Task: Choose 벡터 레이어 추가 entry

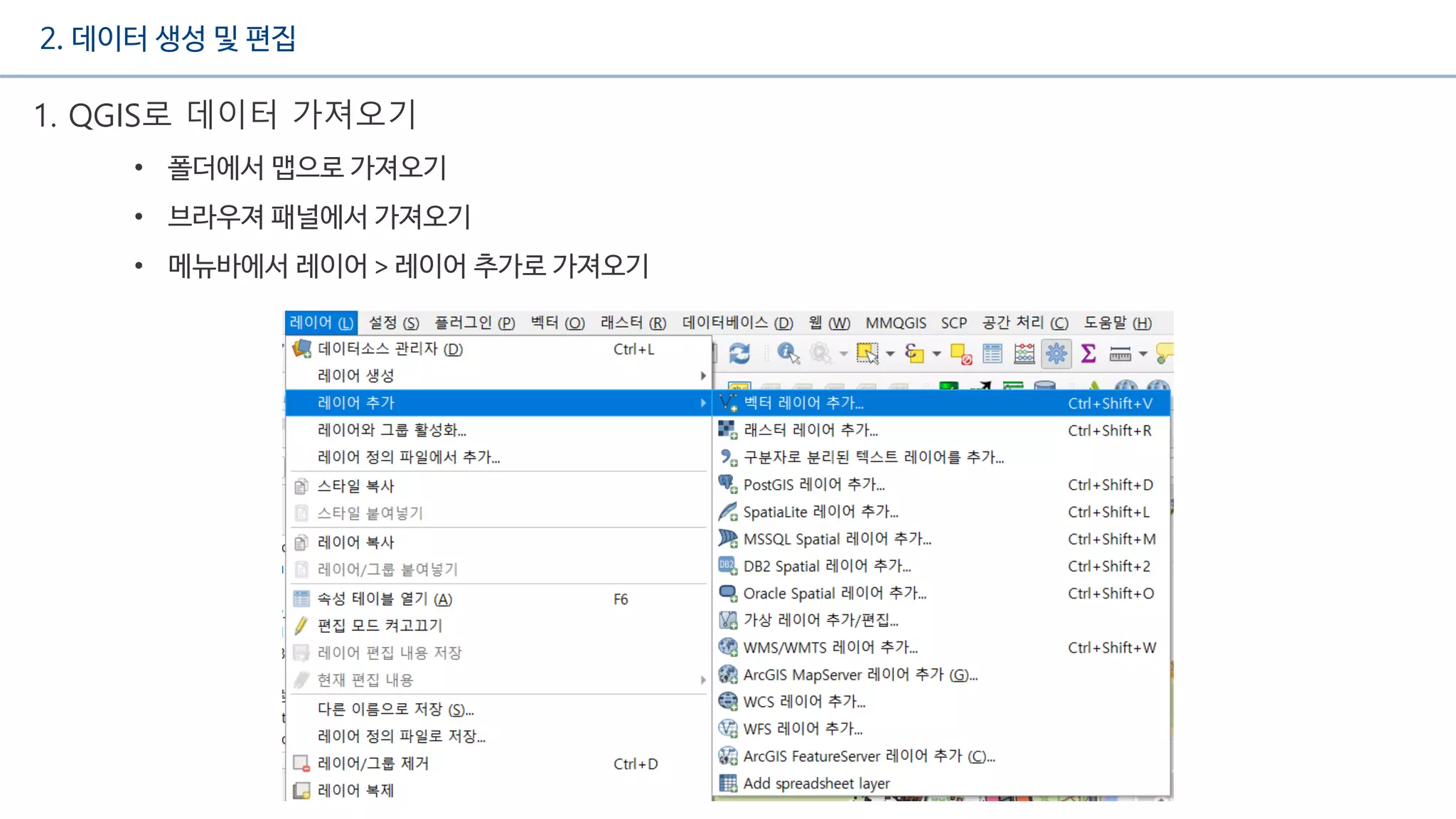Action: click(803, 403)
